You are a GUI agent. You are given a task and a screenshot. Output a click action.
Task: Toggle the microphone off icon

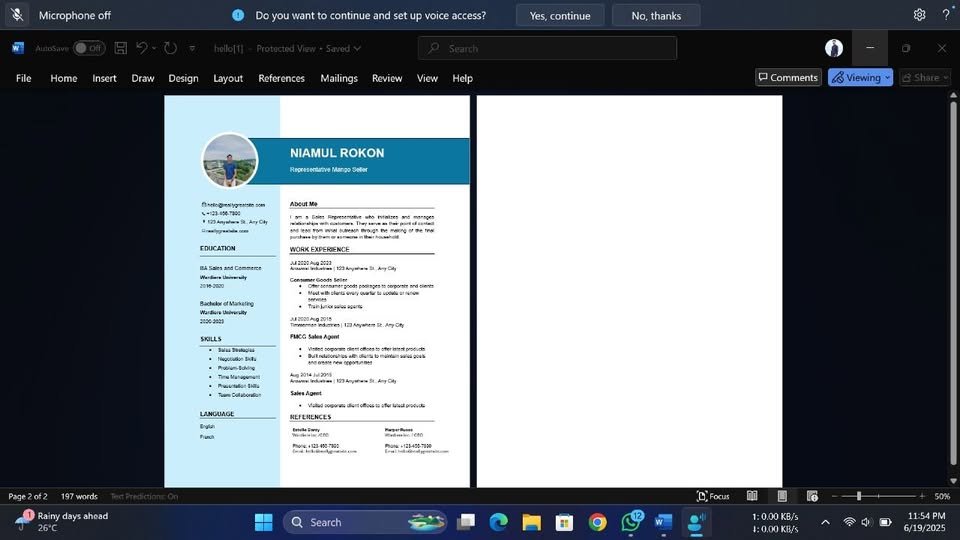pos(17,15)
